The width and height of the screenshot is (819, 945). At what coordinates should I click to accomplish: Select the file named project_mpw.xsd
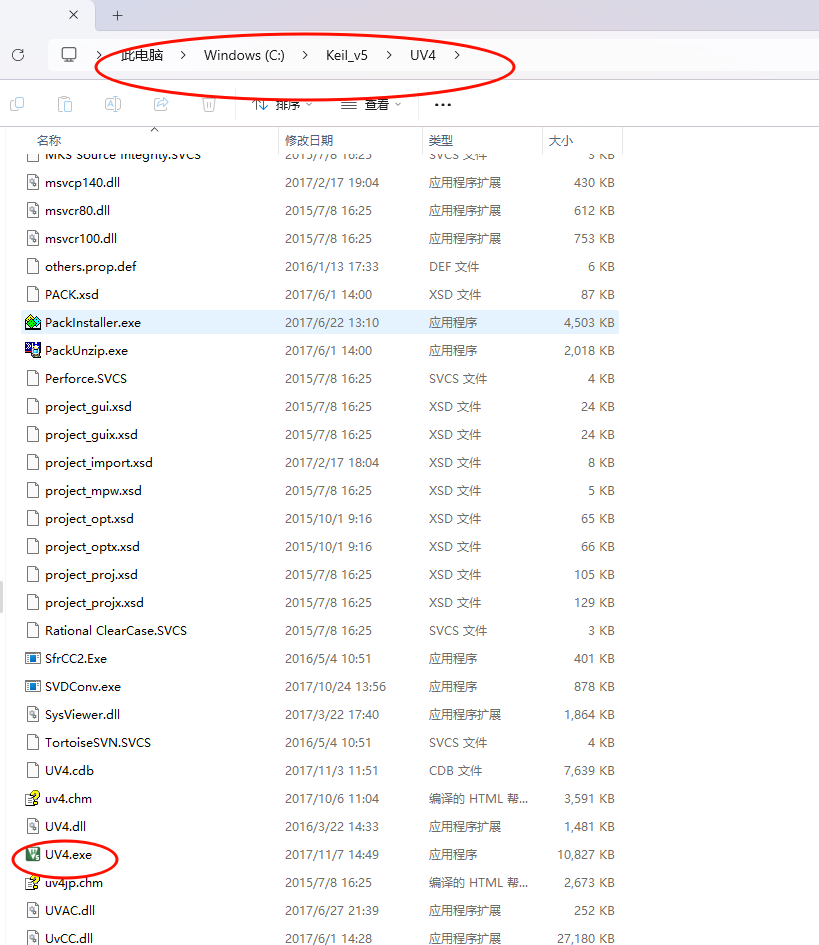[93, 491]
